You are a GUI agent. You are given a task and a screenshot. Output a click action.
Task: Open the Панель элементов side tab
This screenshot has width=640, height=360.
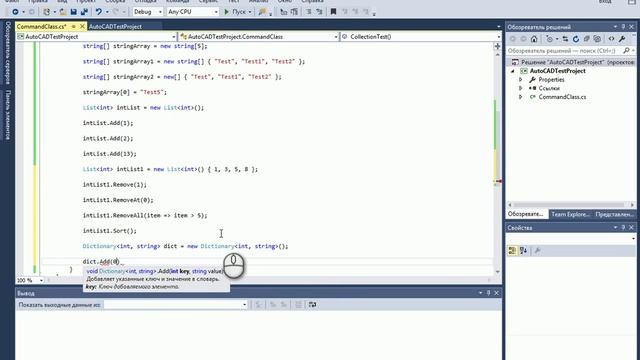click(7, 115)
